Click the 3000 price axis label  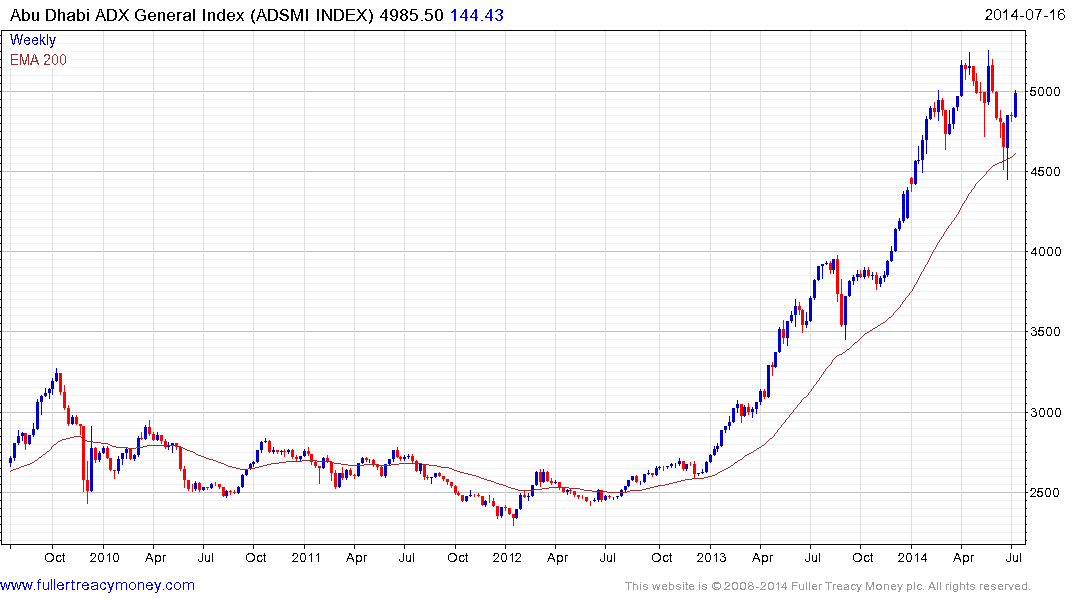tap(1045, 412)
